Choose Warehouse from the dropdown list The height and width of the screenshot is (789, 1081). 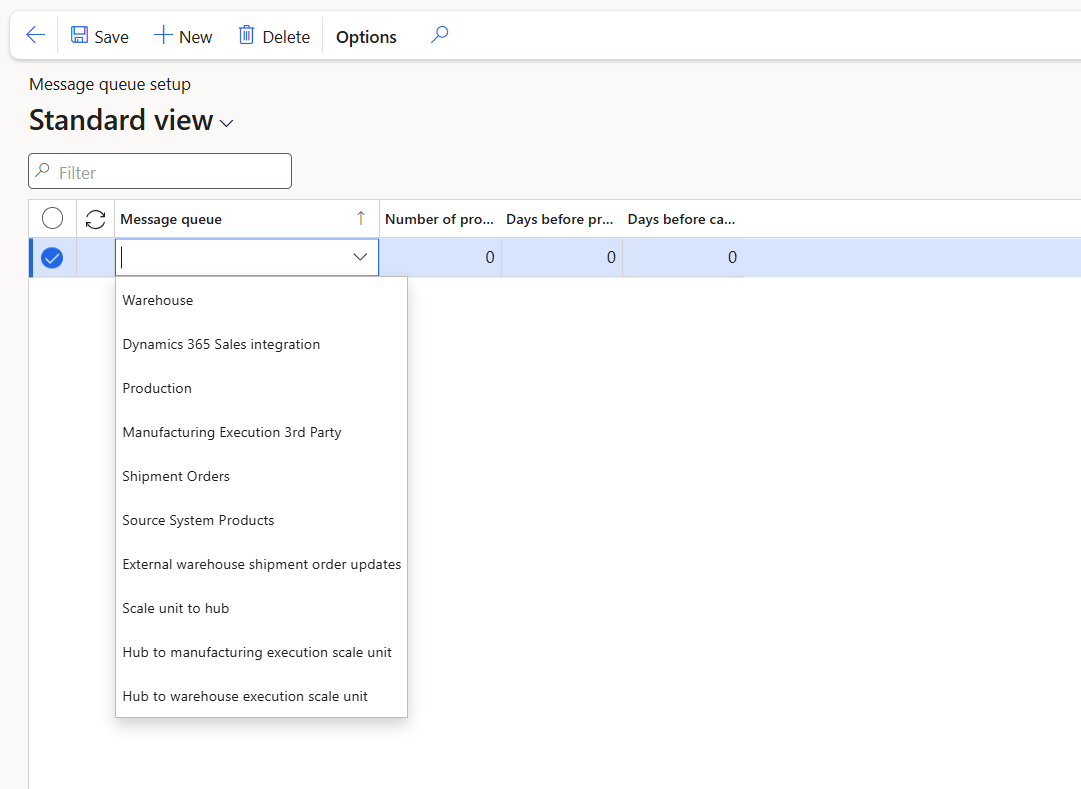coord(158,300)
